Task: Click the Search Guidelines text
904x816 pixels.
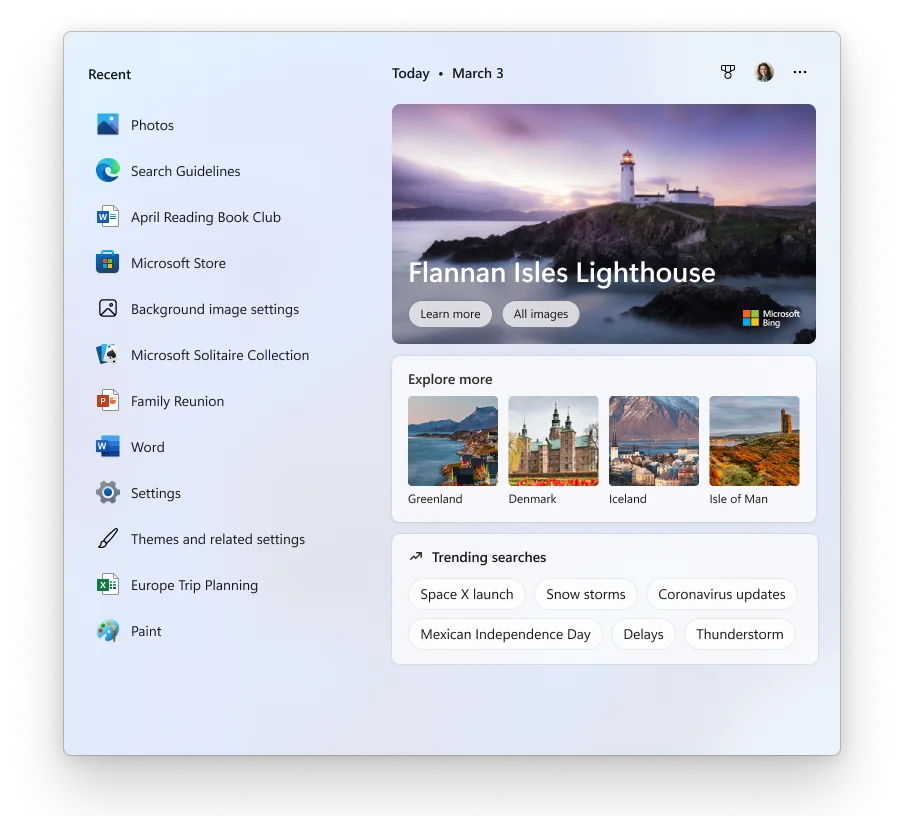Action: [186, 171]
